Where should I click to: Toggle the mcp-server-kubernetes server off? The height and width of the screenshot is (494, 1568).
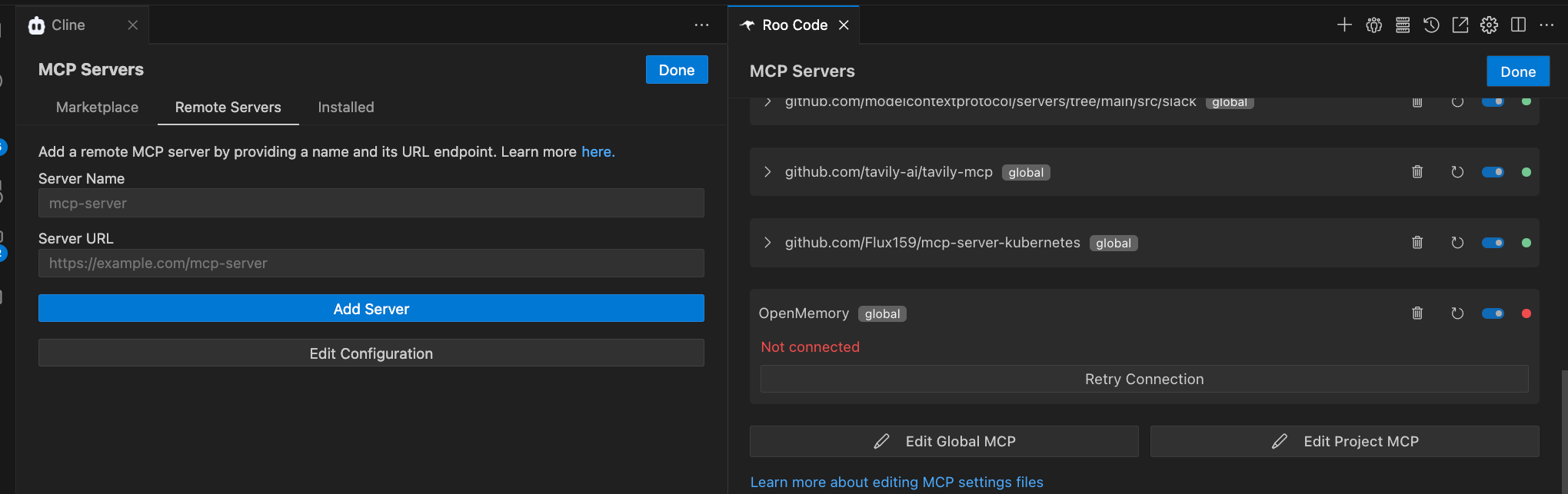pos(1493,243)
